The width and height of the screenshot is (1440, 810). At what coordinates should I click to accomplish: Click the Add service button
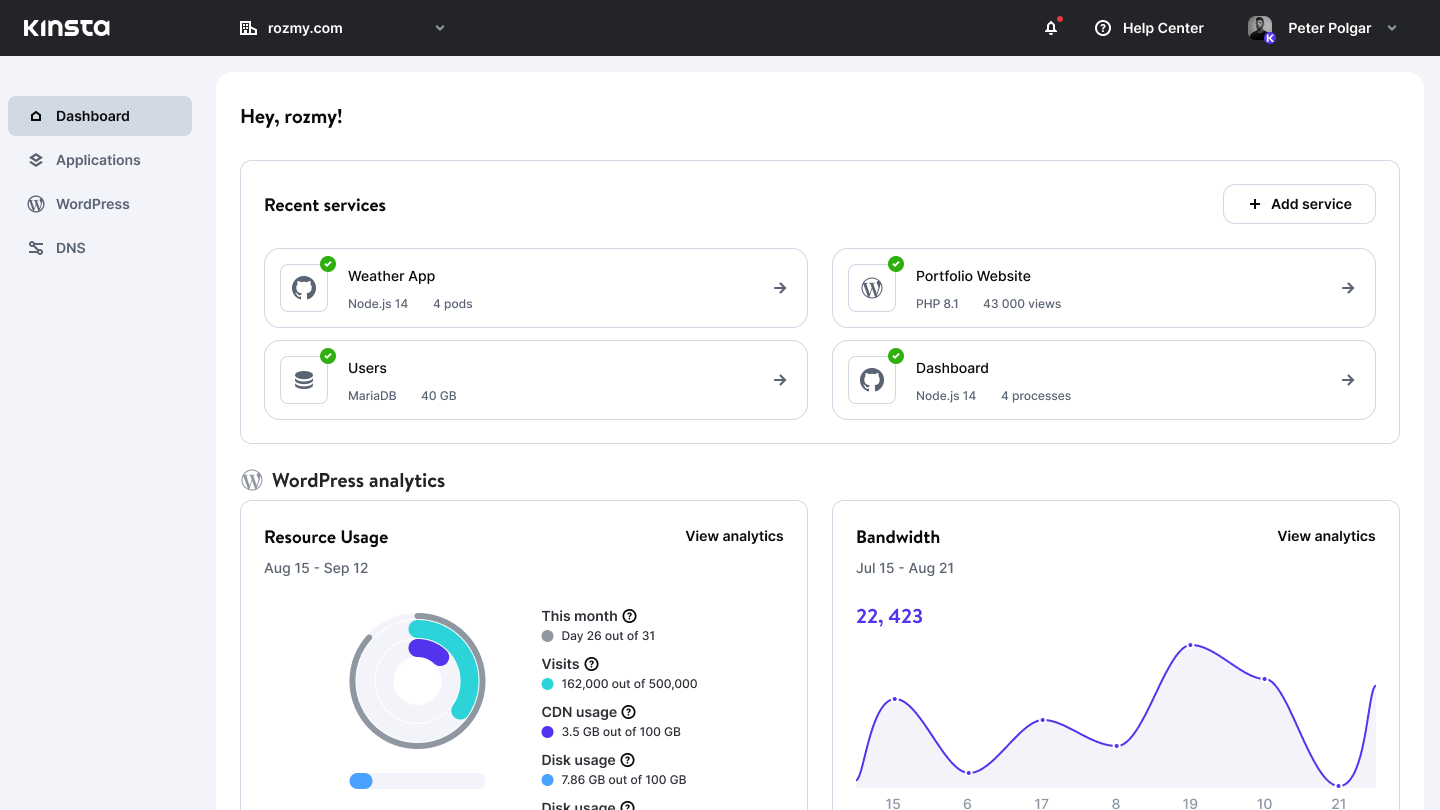click(x=1299, y=204)
